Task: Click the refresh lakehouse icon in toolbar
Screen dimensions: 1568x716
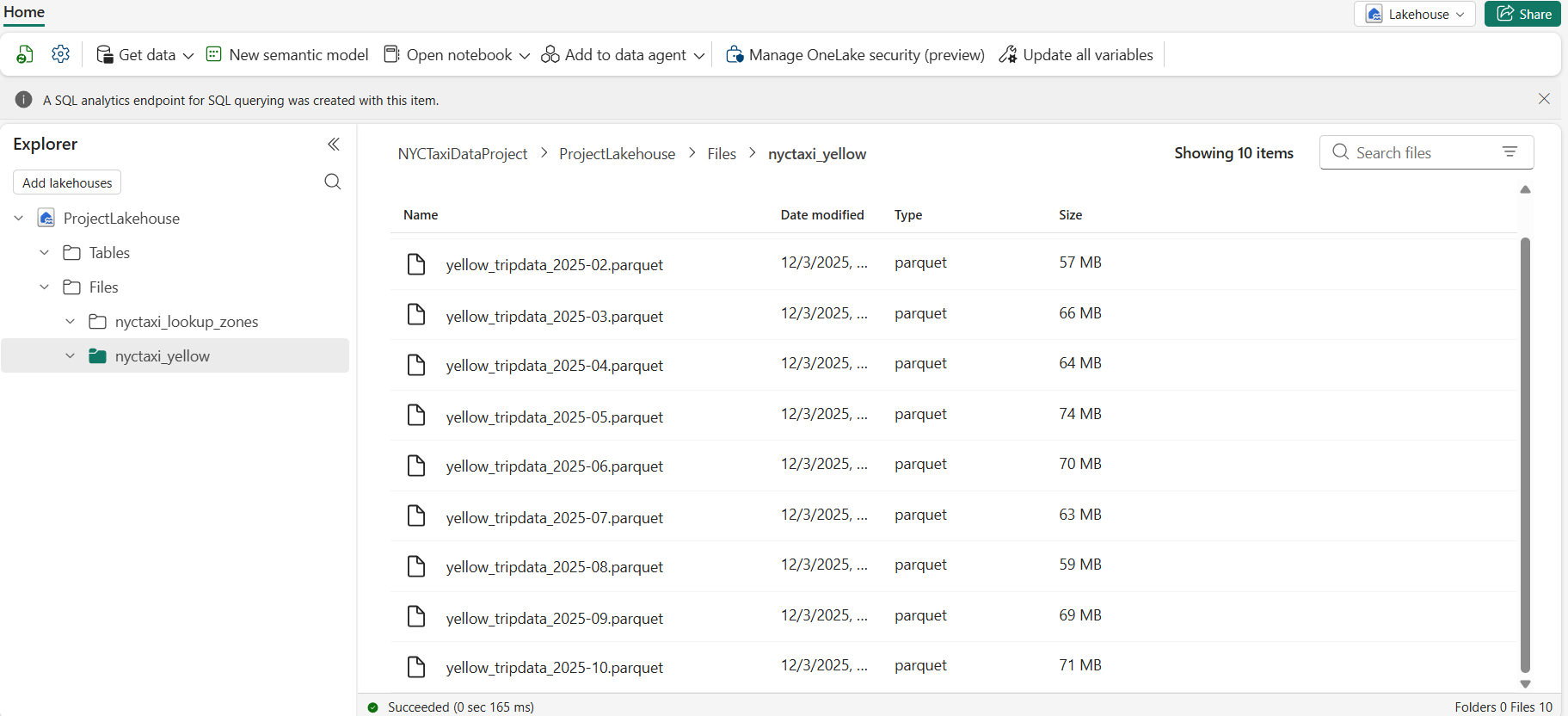Action: [x=25, y=55]
